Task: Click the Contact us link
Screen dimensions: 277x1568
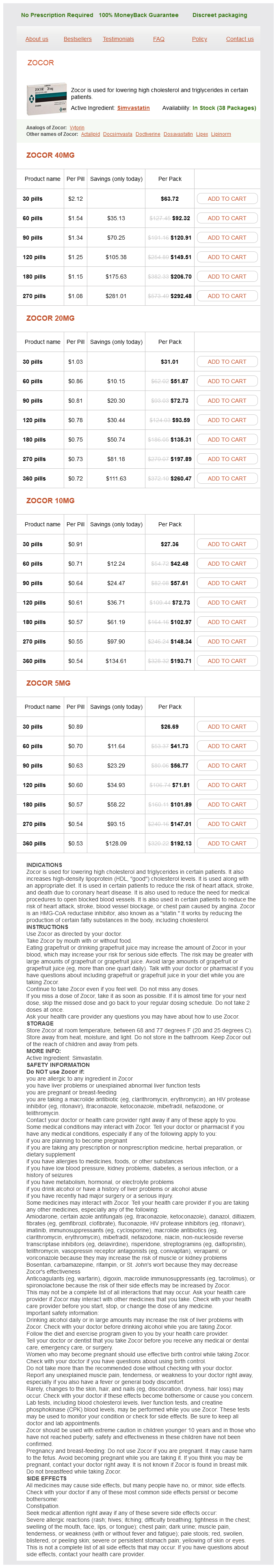Action: 240,39
